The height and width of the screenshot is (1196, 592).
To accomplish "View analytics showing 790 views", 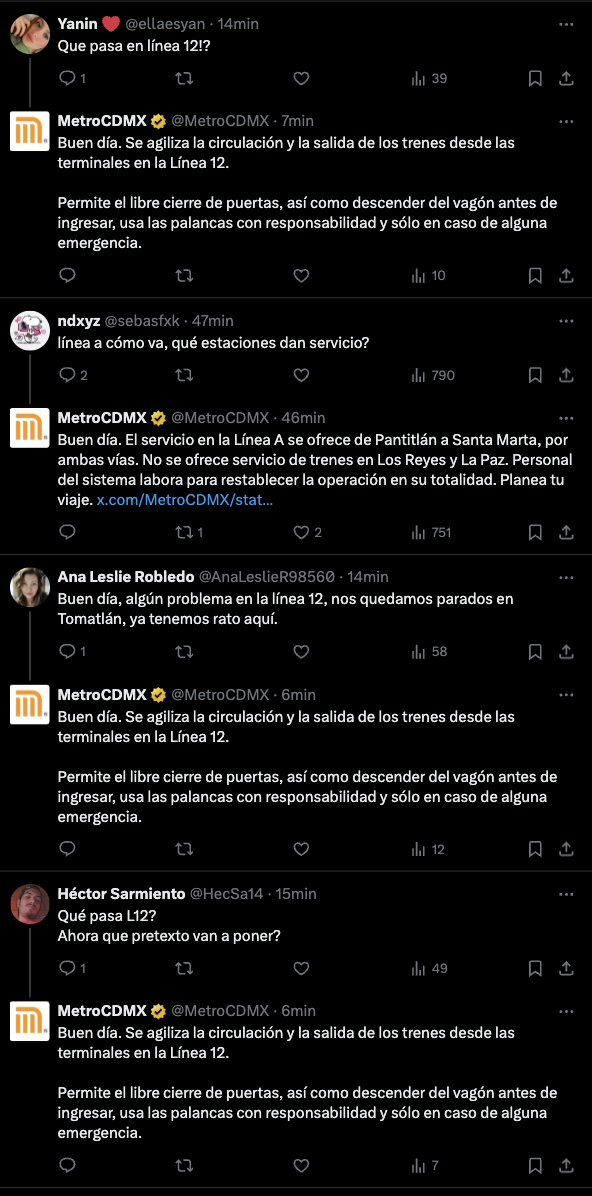I will coord(433,375).
